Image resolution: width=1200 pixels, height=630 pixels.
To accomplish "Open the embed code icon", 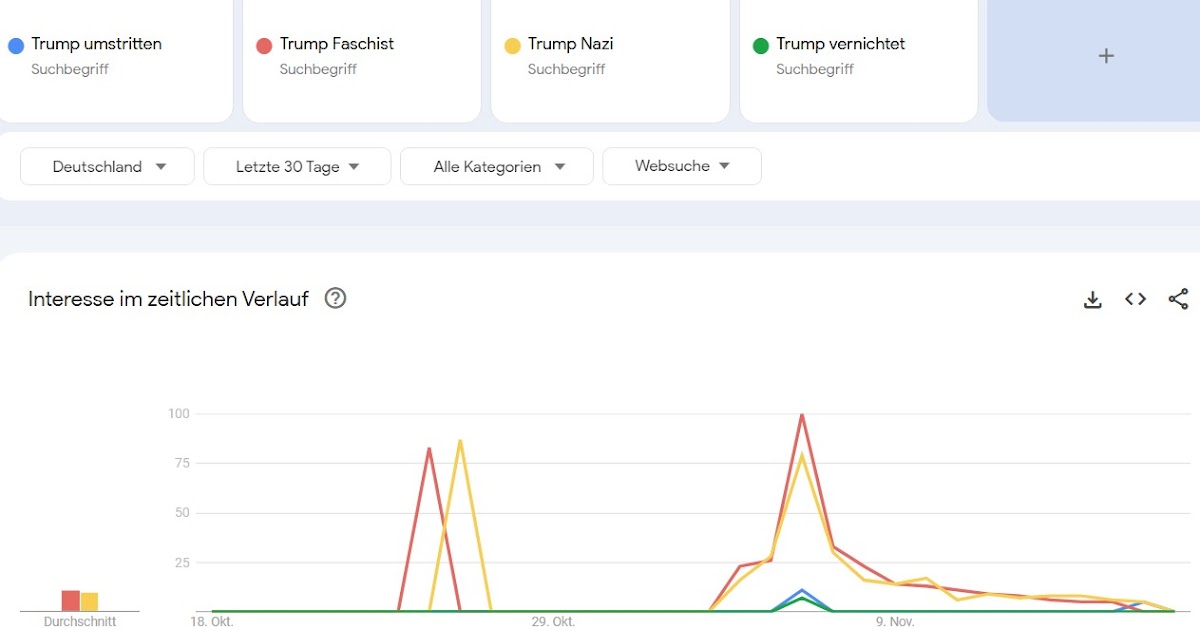I will click(x=1135, y=299).
